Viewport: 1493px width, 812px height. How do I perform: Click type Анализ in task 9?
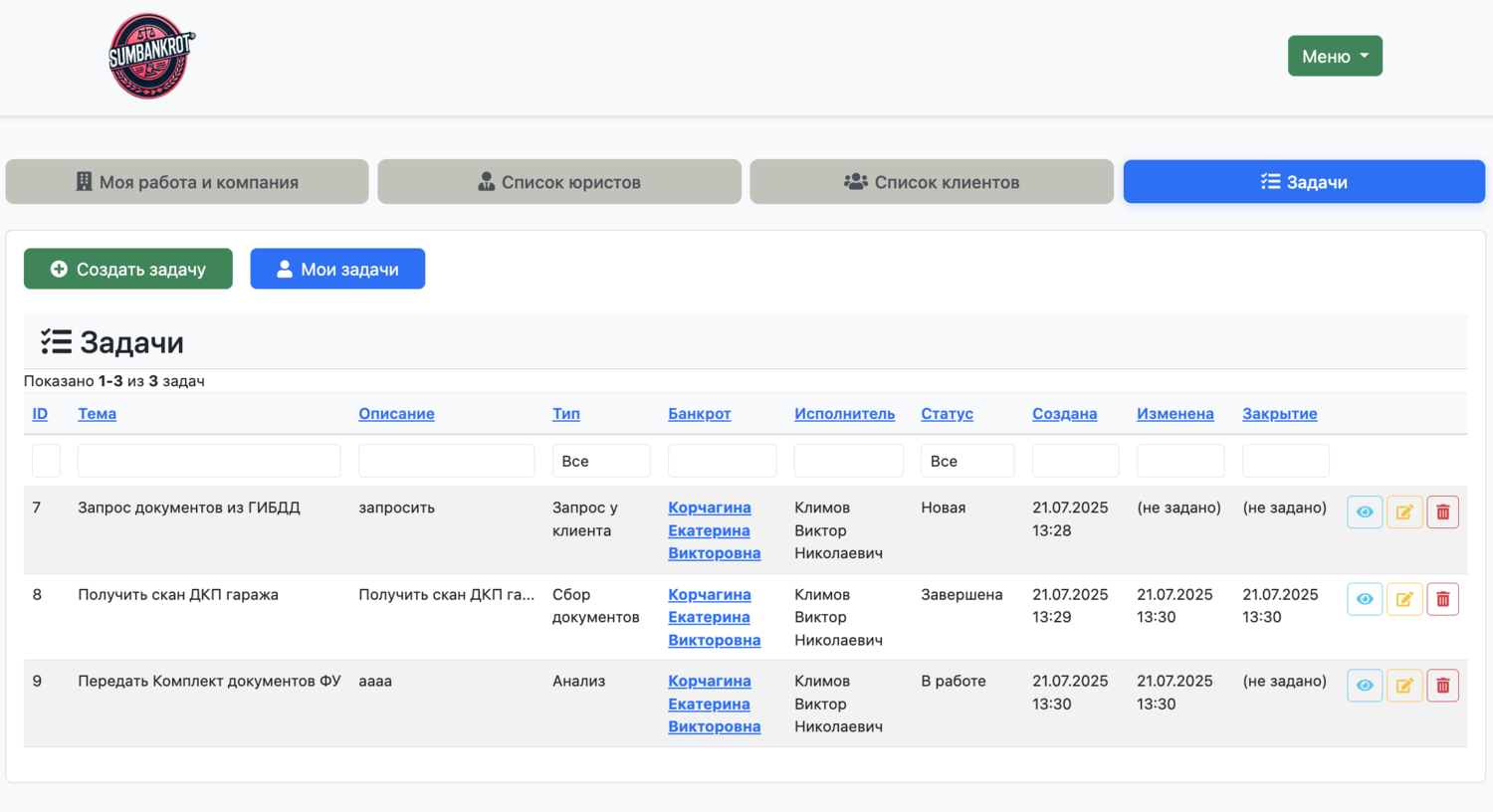(x=578, y=681)
